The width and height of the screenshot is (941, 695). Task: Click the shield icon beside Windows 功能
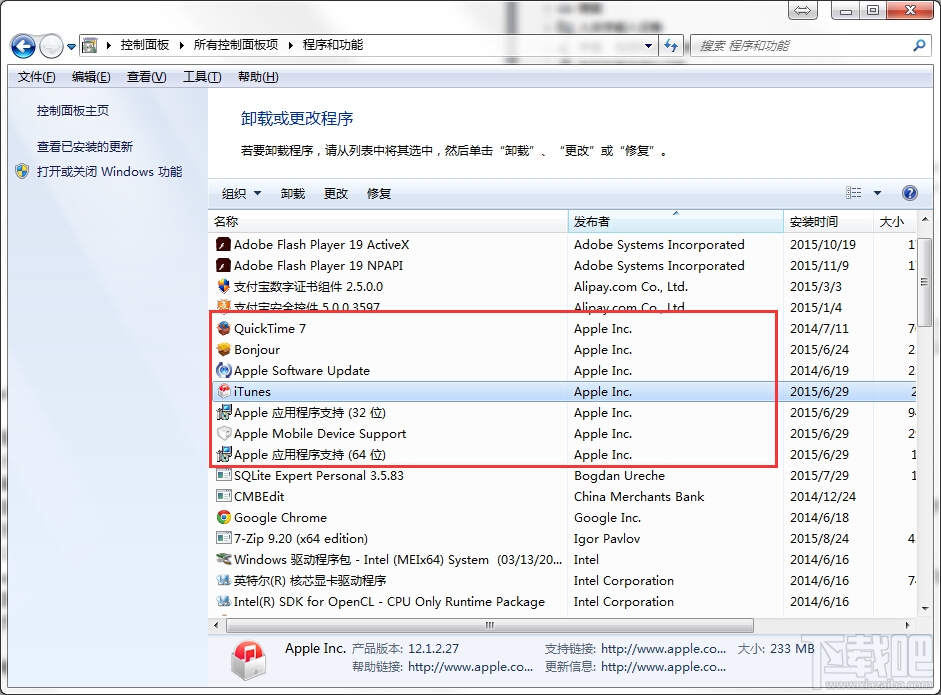(22, 171)
